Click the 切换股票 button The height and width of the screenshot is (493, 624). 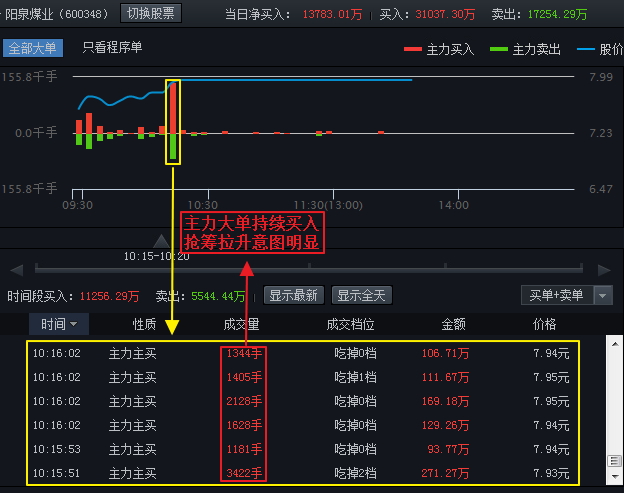tap(151, 14)
